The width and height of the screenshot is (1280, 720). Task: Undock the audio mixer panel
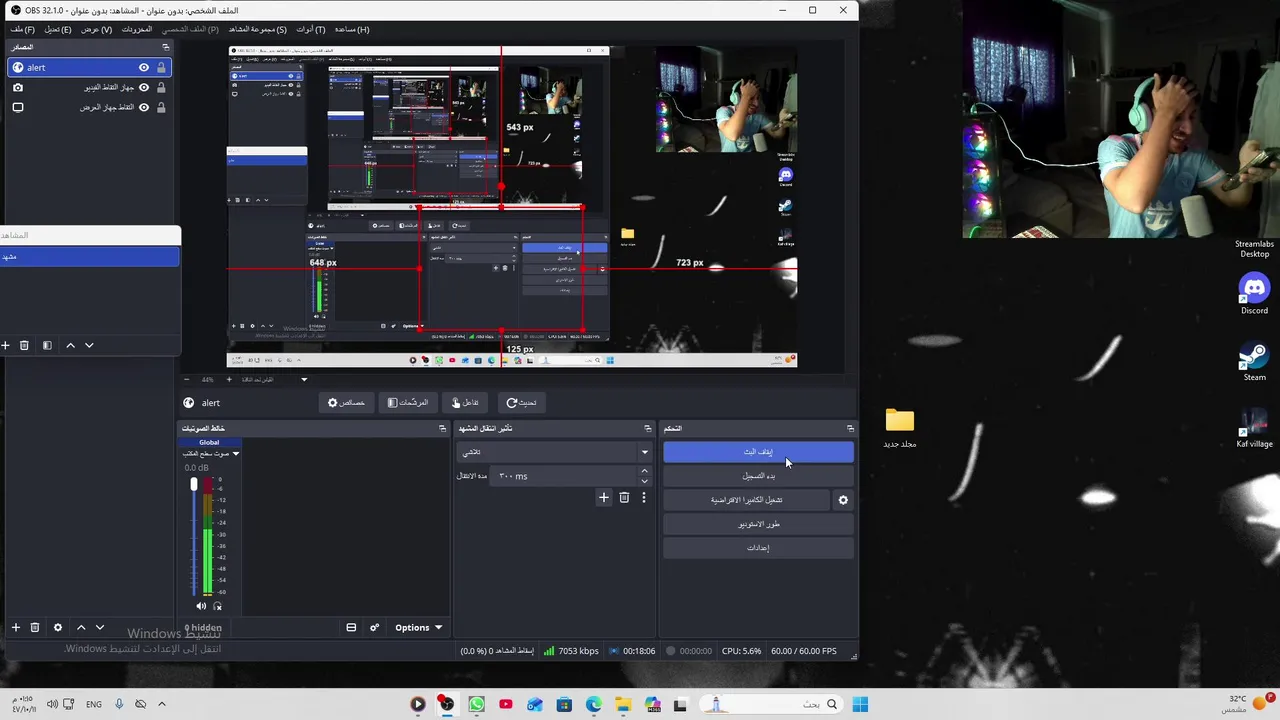click(442, 428)
